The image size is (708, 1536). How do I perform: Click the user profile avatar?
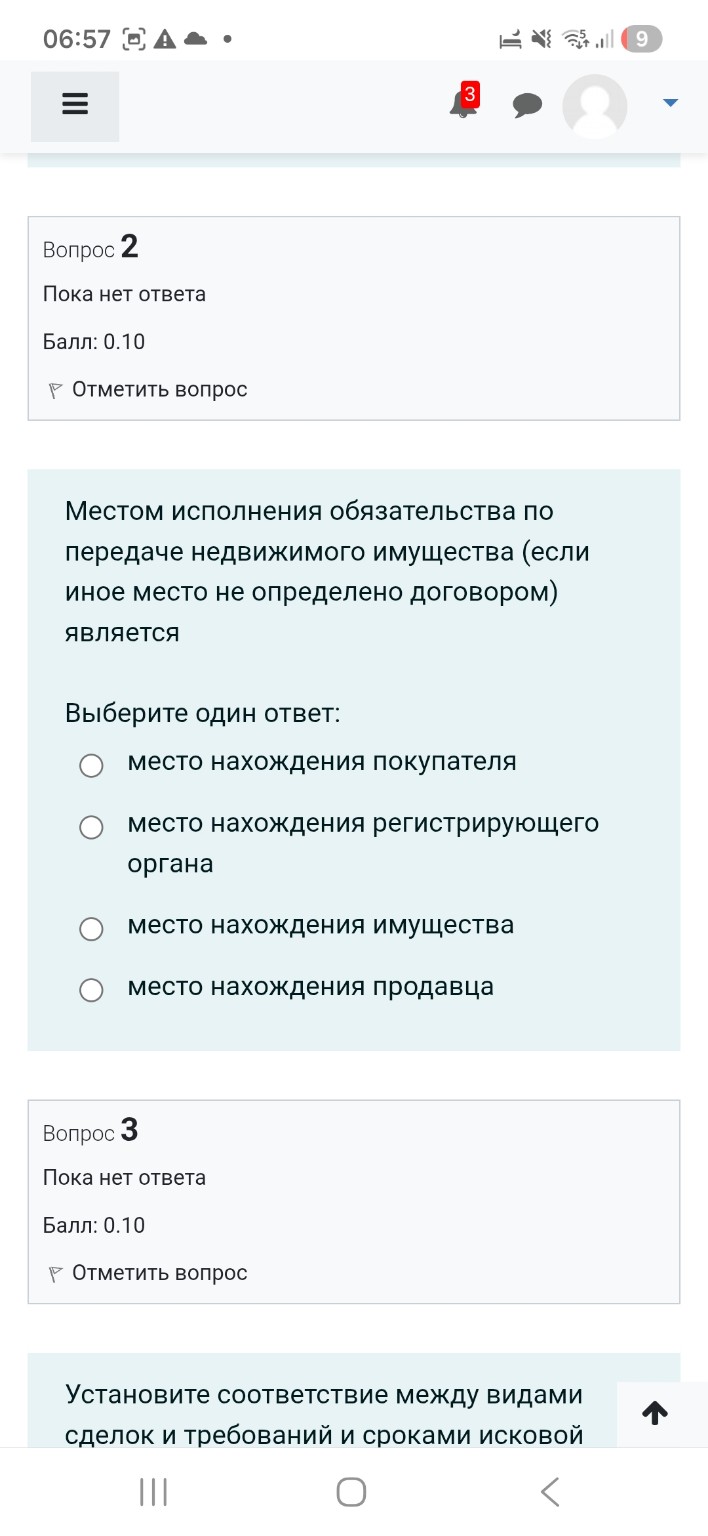(x=594, y=105)
